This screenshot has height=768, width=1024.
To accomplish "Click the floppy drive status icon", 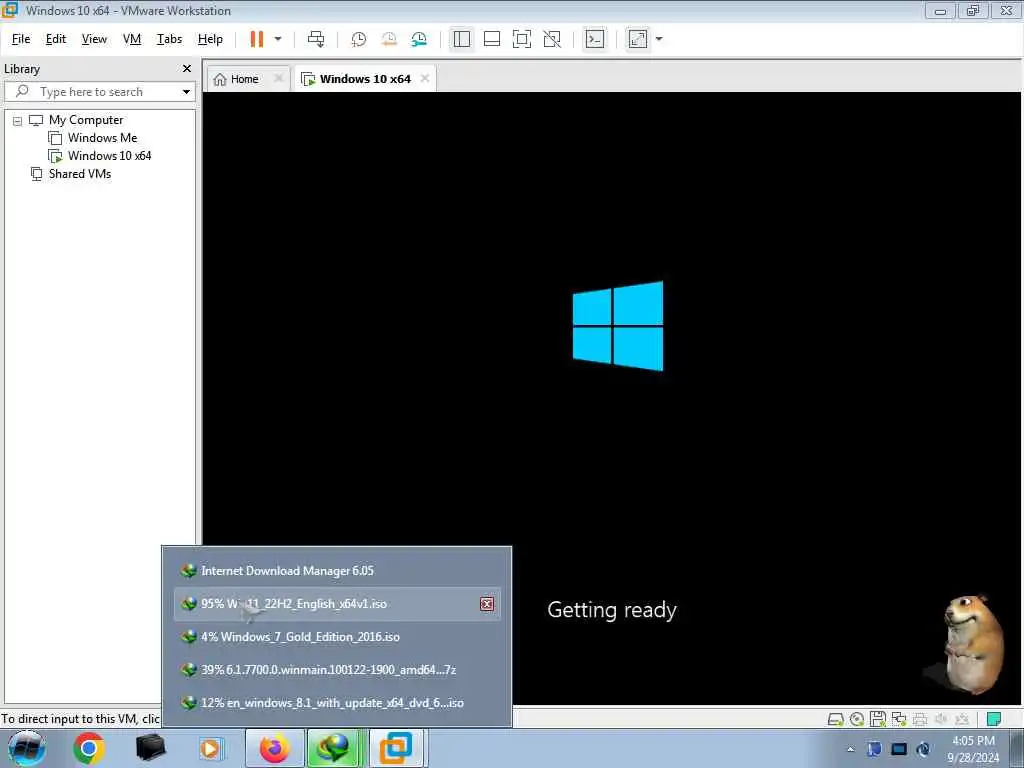I will pos(878,720).
